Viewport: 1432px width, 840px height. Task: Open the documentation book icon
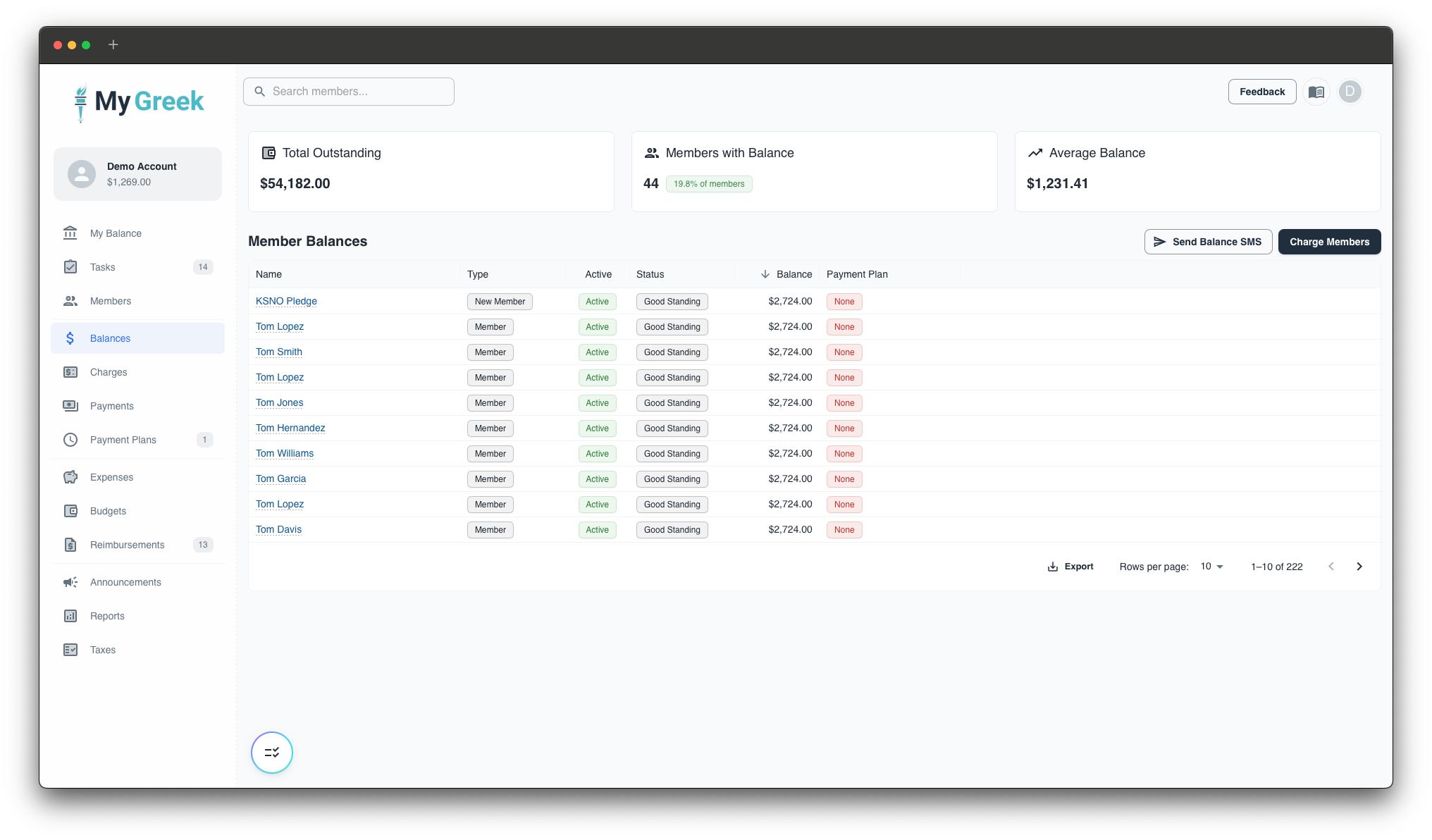(1316, 92)
